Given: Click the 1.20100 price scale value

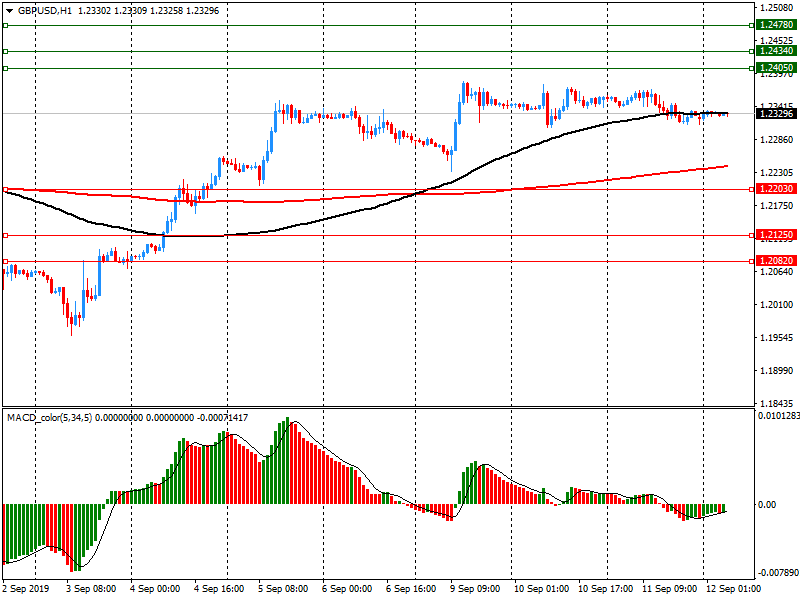Looking at the screenshot, I should tap(777, 305).
